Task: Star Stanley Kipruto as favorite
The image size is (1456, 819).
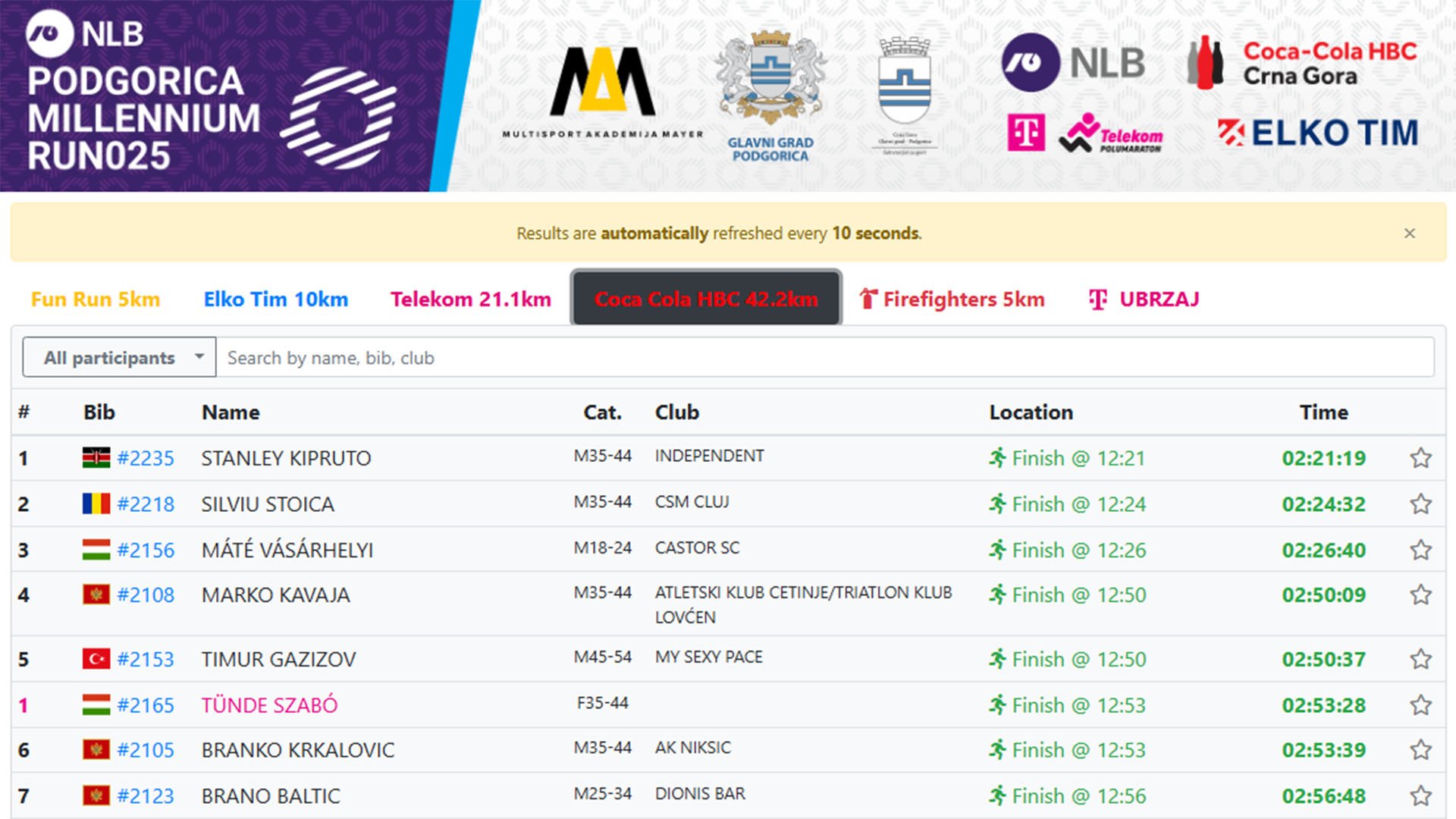Action: point(1420,458)
